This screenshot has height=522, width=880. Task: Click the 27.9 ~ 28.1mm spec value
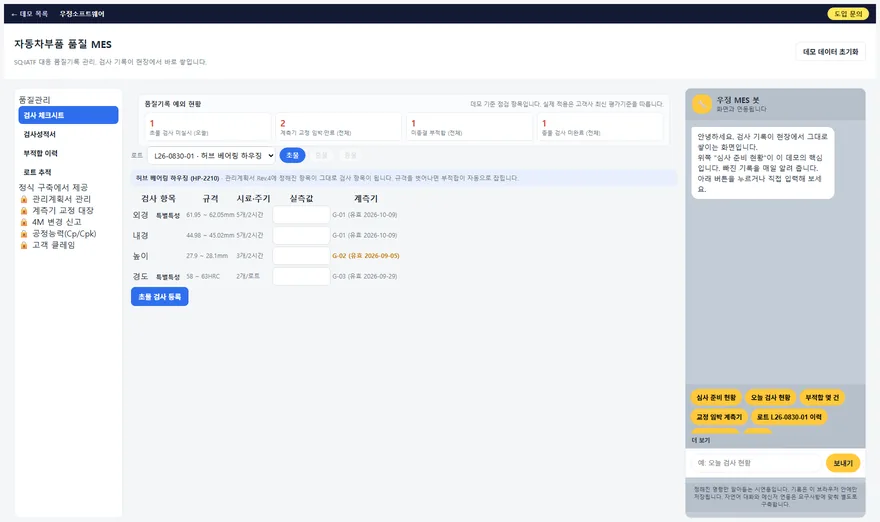(x=207, y=256)
